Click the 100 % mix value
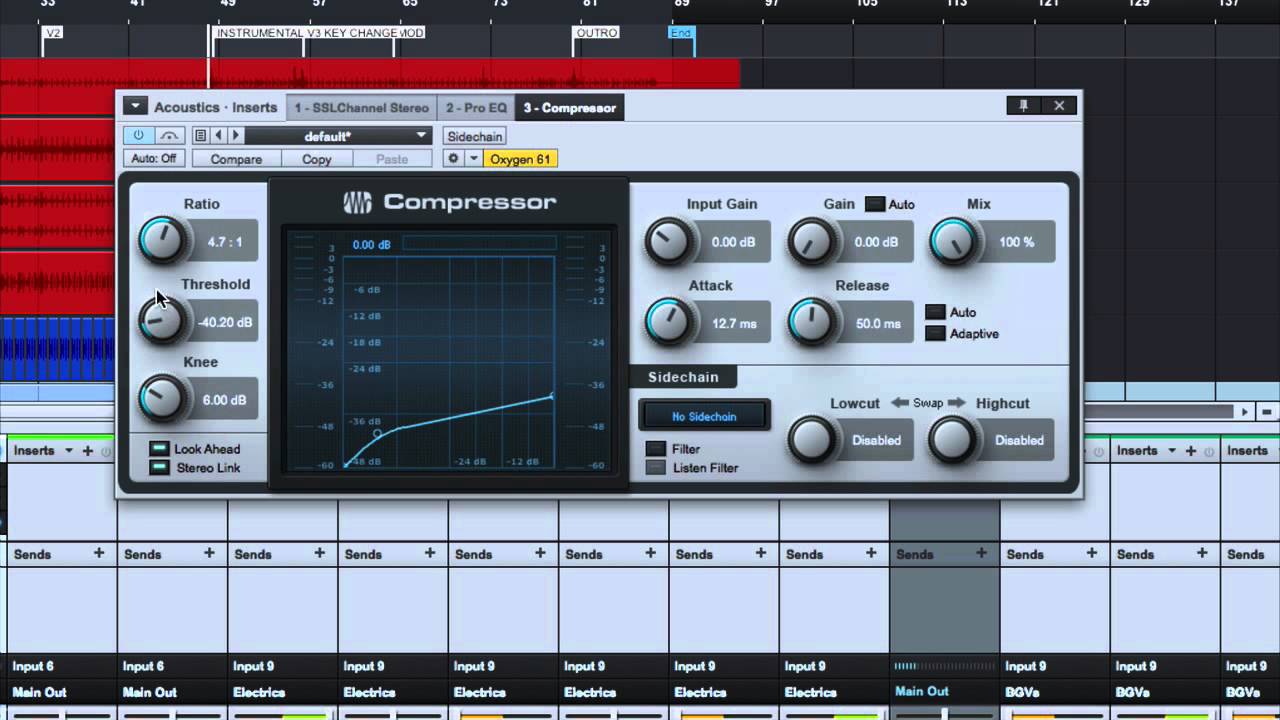1280x720 pixels. coord(1017,242)
